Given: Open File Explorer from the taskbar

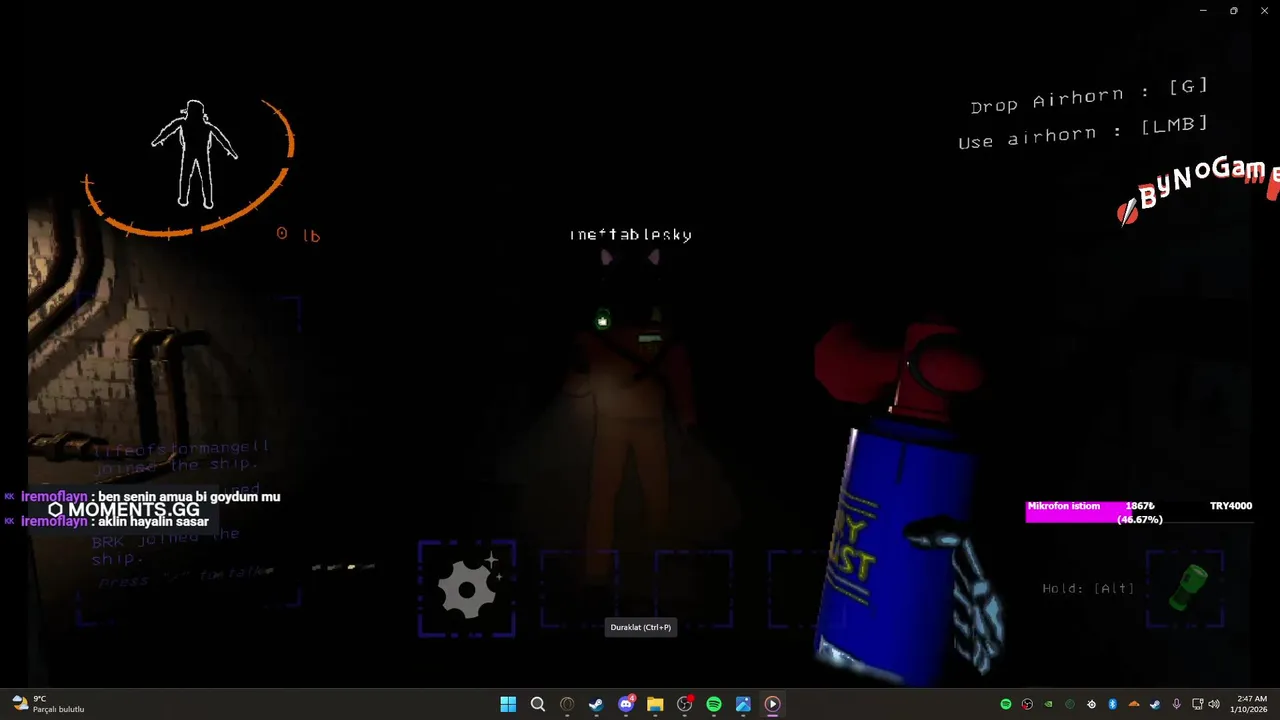Looking at the screenshot, I should point(655,704).
